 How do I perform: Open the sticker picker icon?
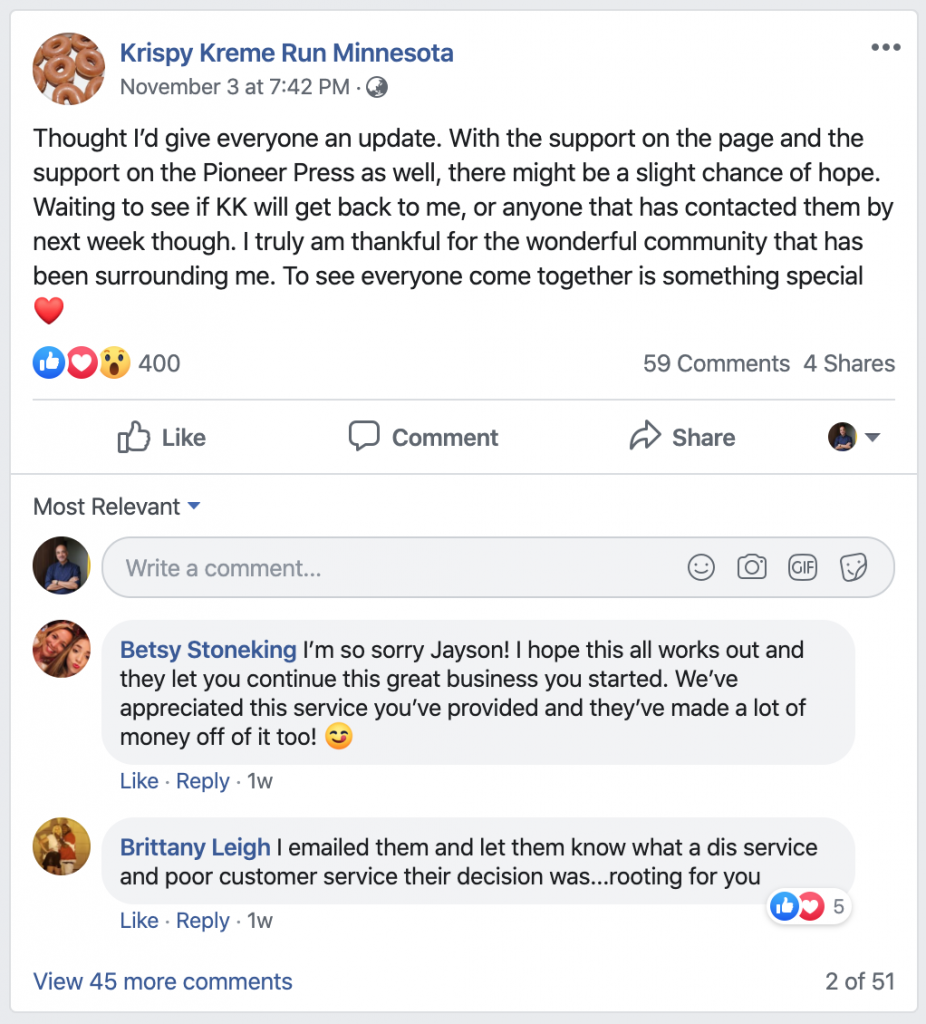[853, 568]
